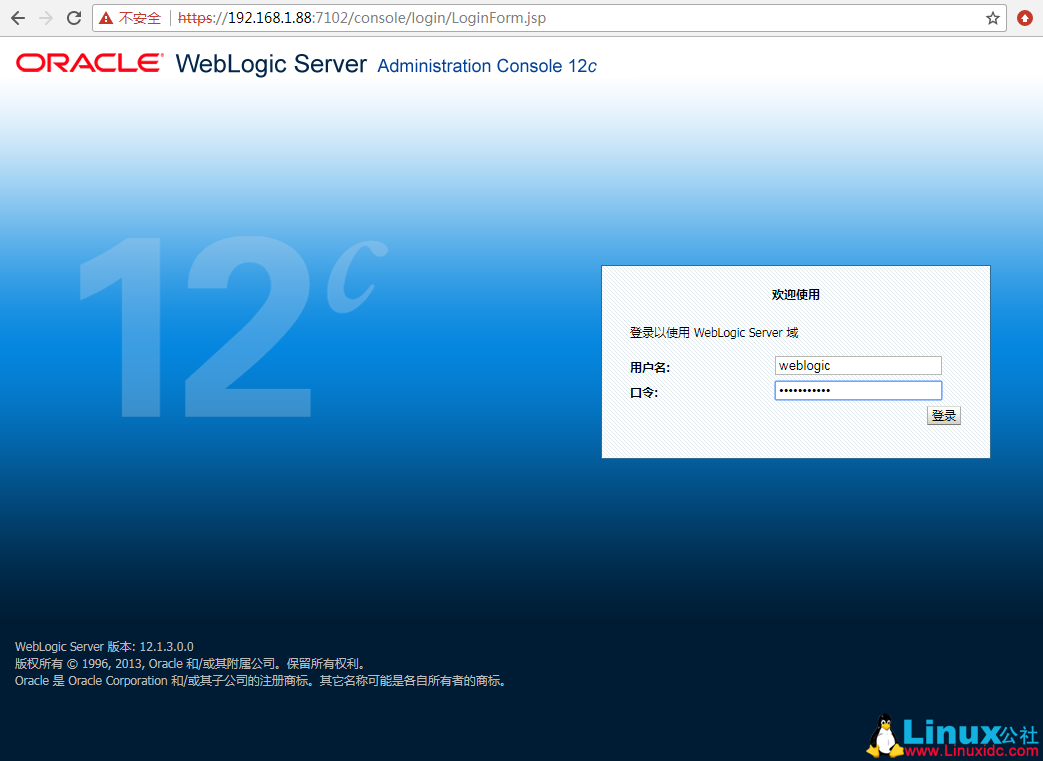Viewport: 1043px width, 761px height.
Task: Click the WebLogic Server 版本 12.1.3.0.0 text
Action: click(x=104, y=647)
